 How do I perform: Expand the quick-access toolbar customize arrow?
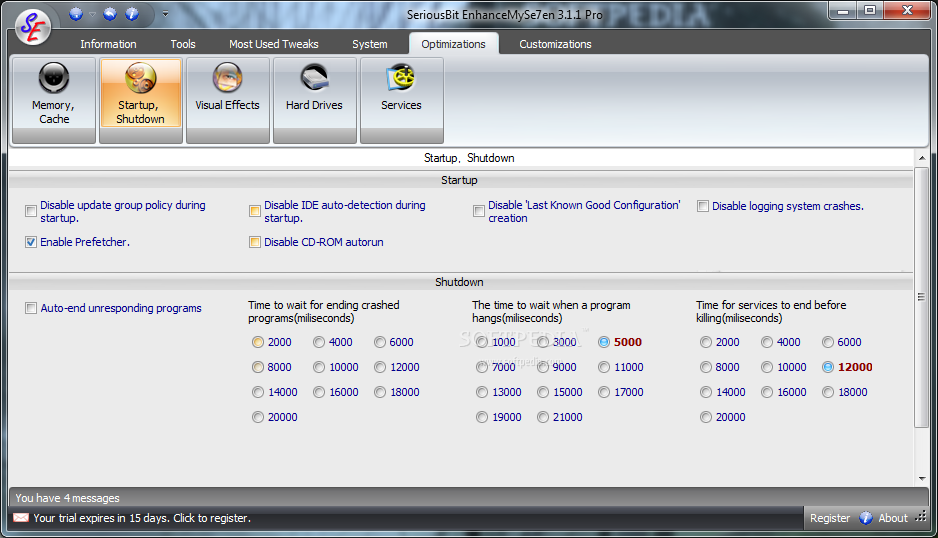click(165, 14)
